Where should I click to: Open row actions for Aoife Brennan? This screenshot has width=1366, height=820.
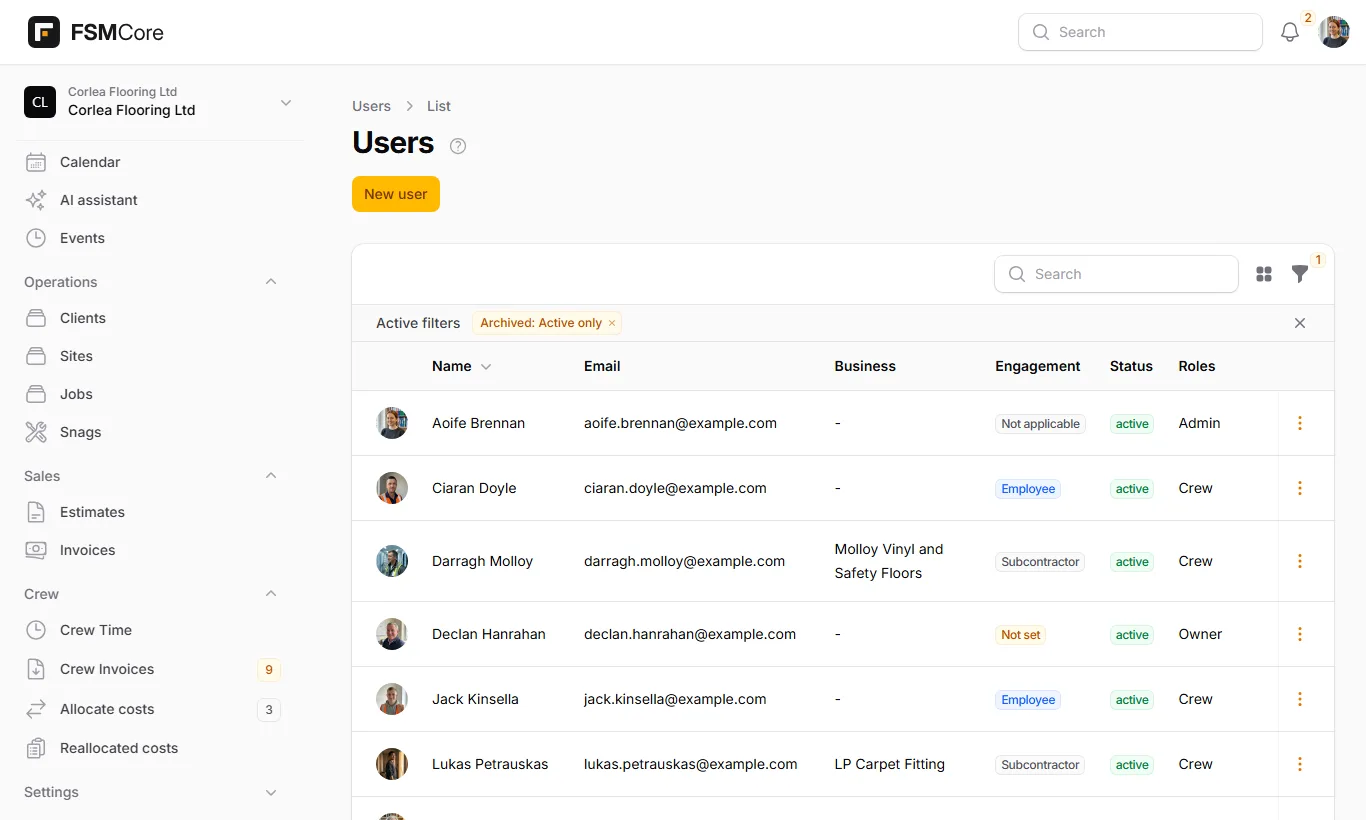click(1300, 423)
